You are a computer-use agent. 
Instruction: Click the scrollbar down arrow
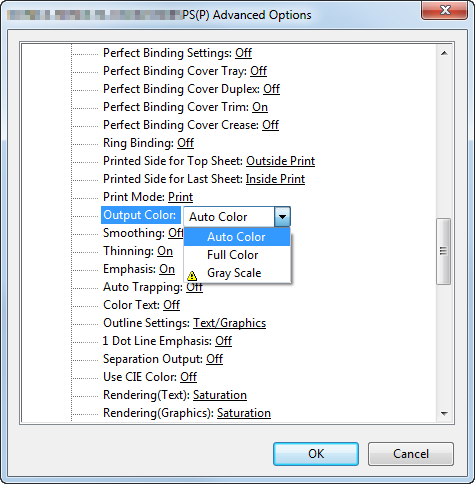pos(444,414)
